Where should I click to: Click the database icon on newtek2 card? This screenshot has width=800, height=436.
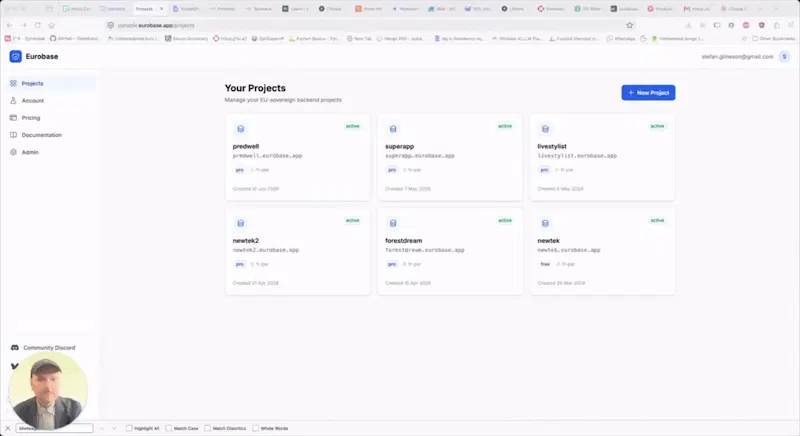(x=241, y=223)
